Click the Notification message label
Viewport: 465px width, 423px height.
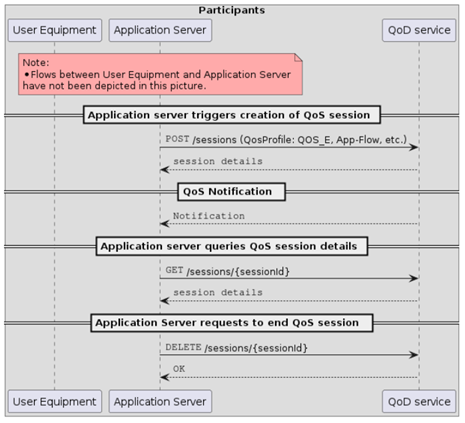[x=209, y=216]
